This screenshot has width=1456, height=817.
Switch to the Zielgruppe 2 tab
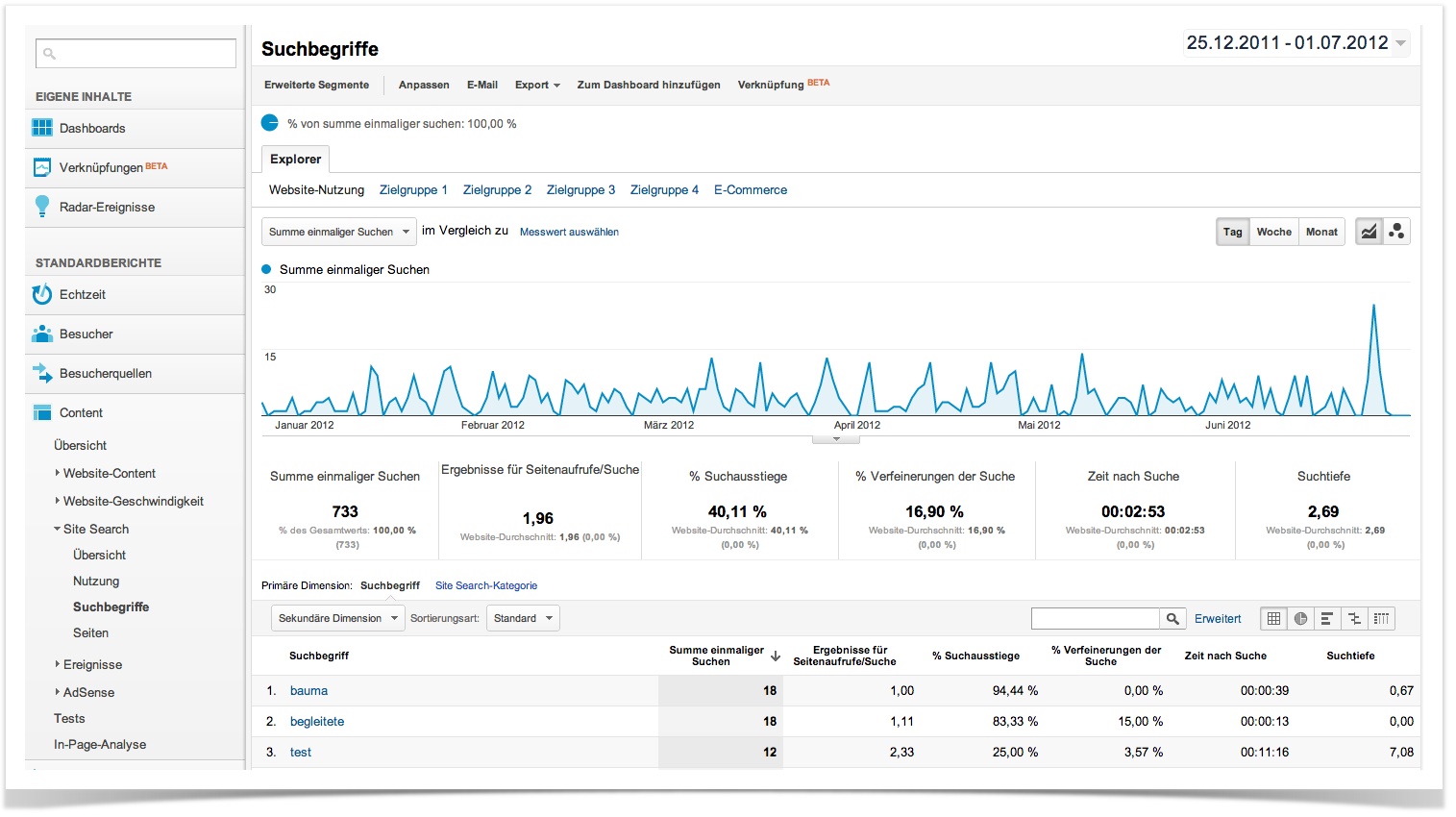tap(497, 190)
